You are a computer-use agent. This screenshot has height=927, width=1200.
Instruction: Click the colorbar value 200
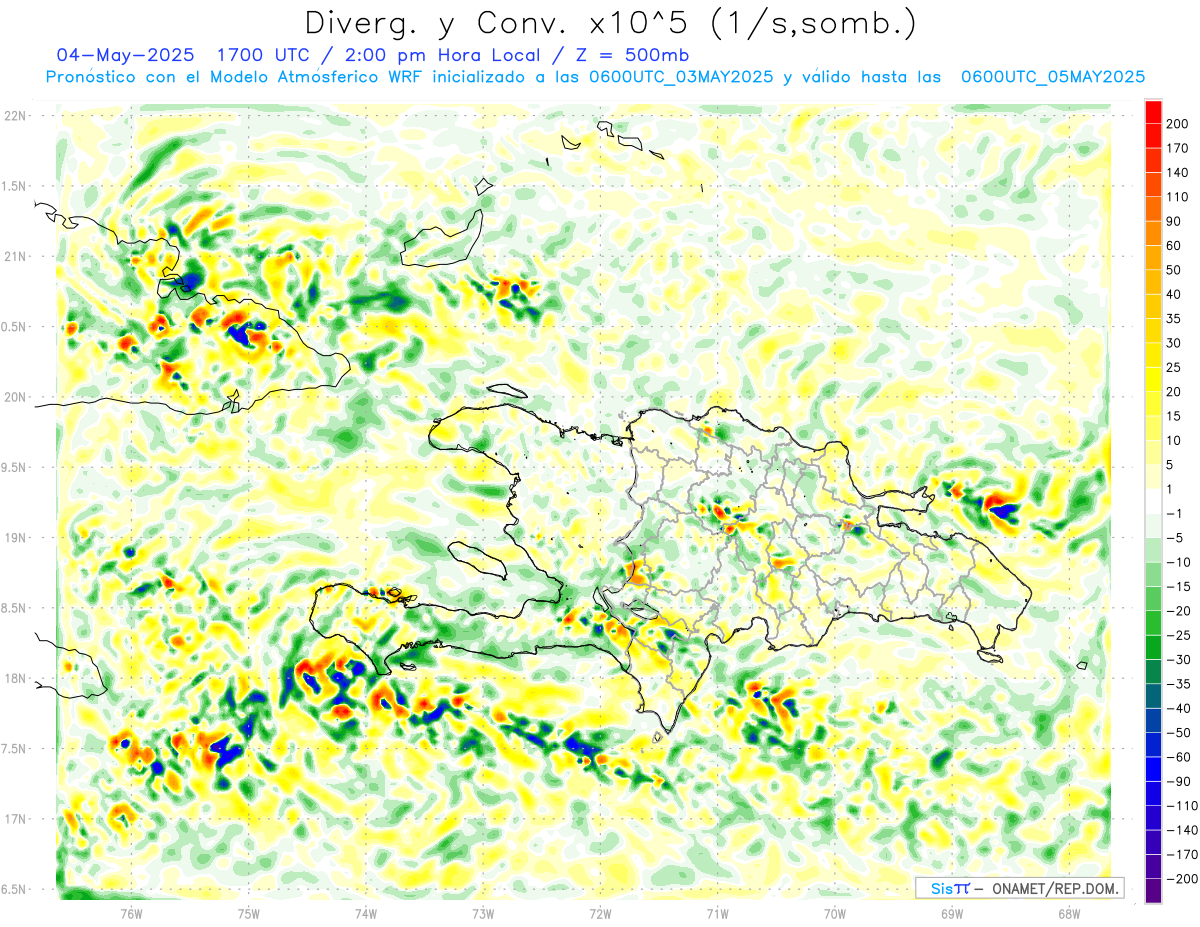coord(1178,124)
